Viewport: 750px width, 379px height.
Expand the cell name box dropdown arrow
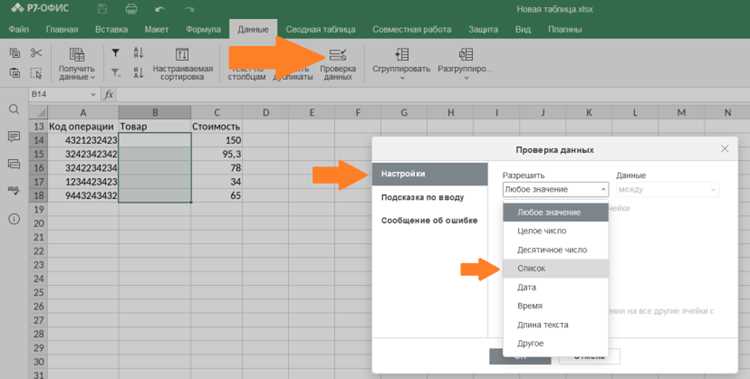point(93,95)
